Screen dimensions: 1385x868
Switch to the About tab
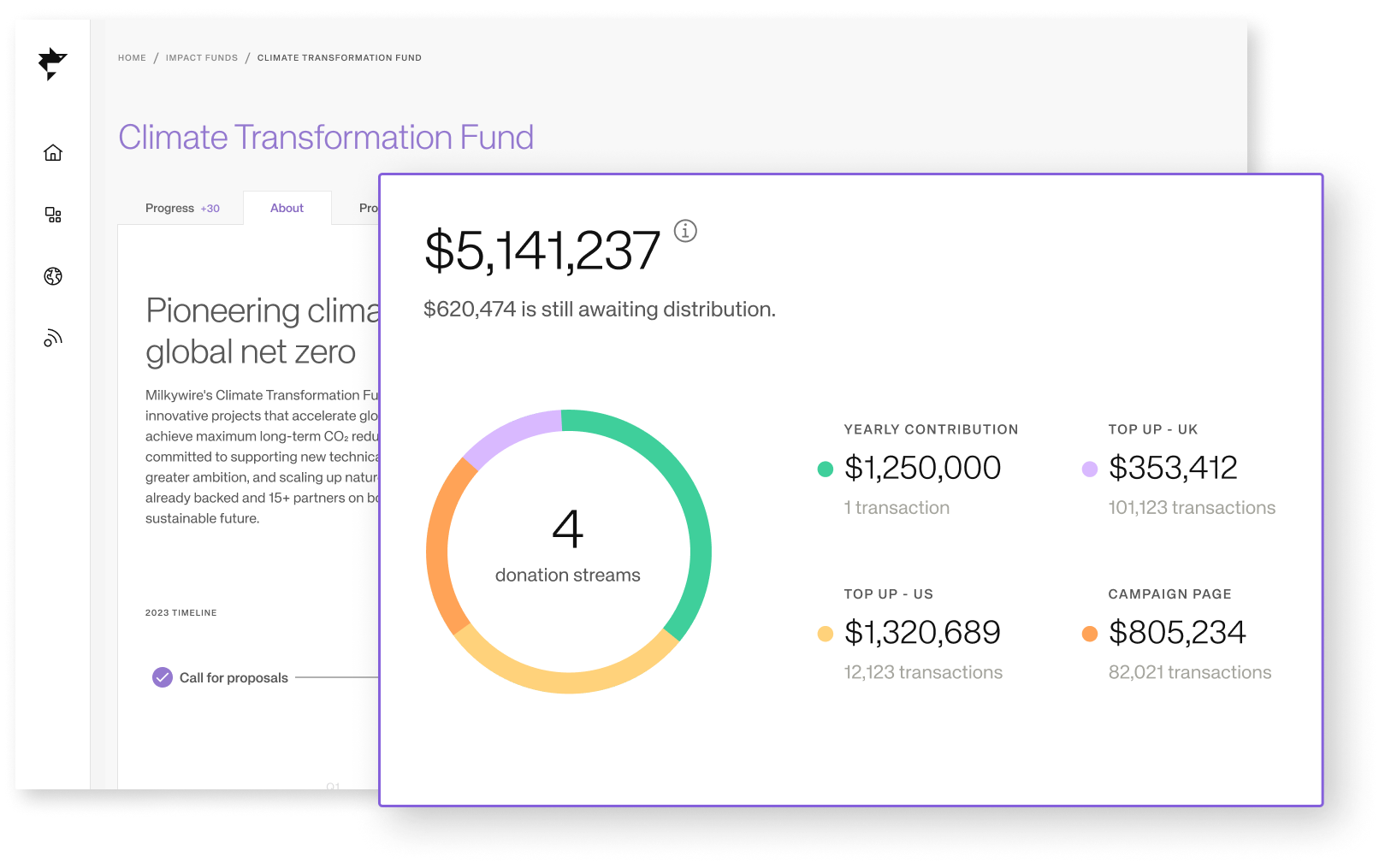[x=287, y=208]
